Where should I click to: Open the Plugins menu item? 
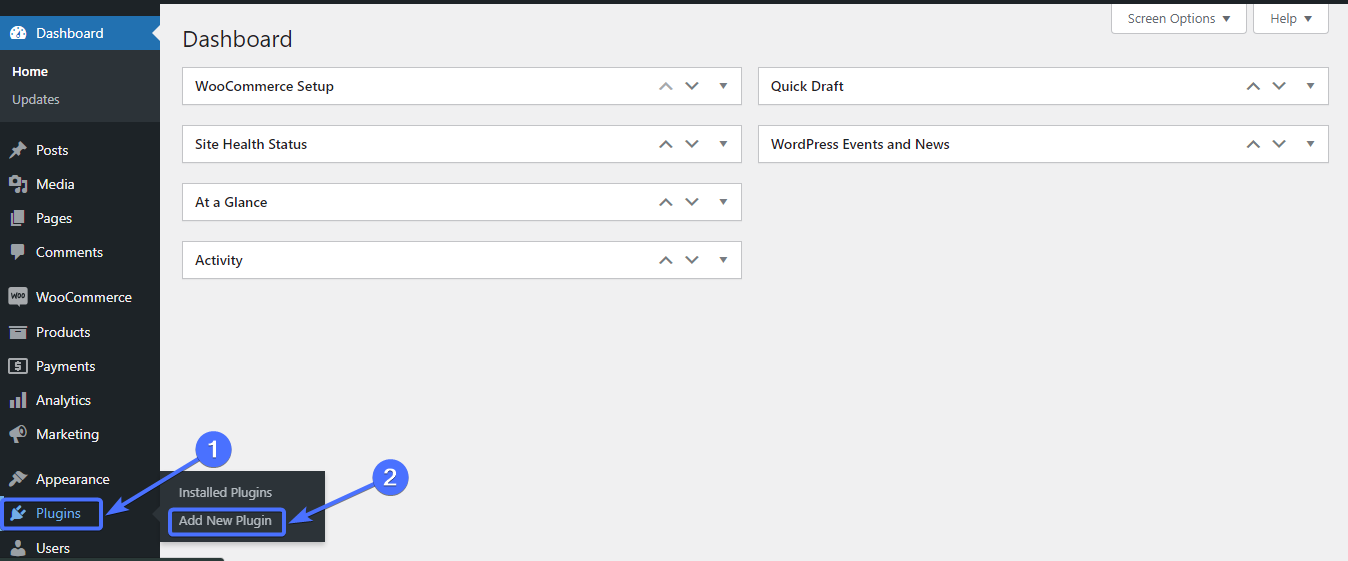(80, 514)
